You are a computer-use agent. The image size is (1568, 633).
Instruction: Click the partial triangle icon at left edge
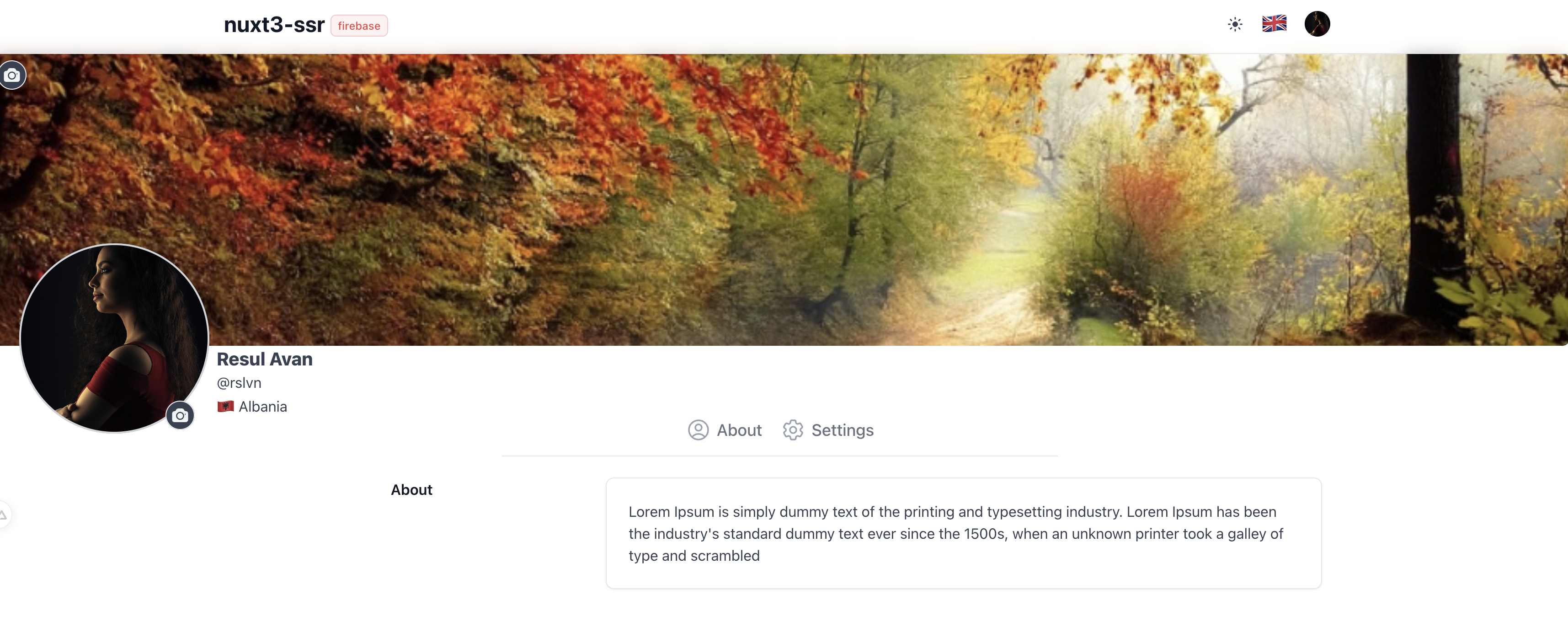coord(3,515)
